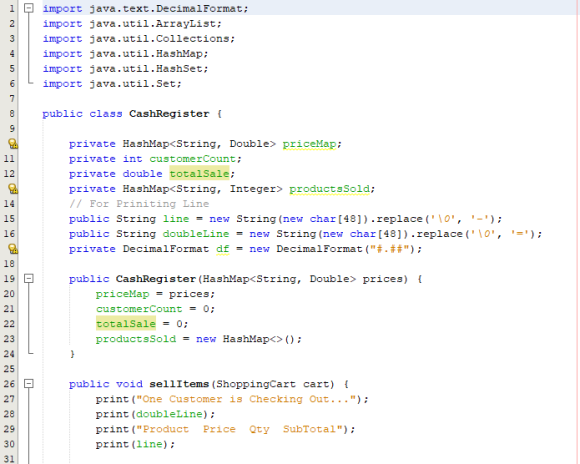The width and height of the screenshot is (580, 464).
Task: Click the "One Customer is Checking Out..." string
Action: pos(246,399)
